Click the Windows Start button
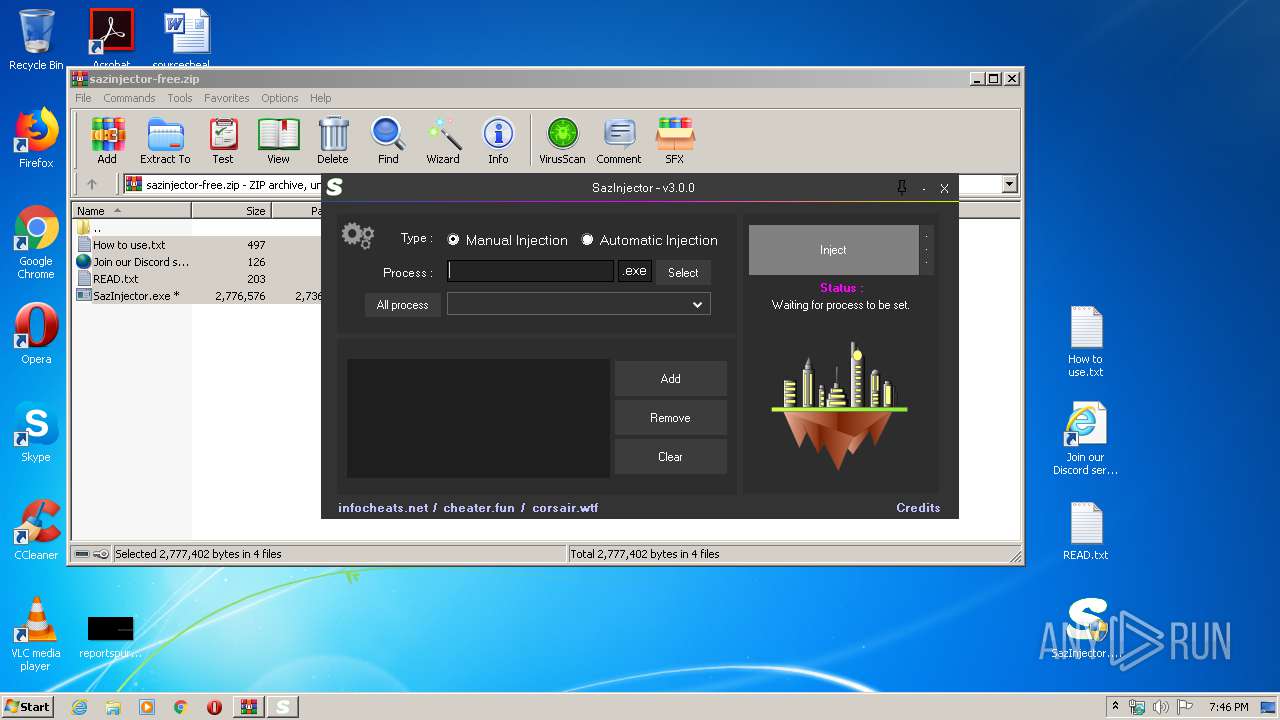This screenshot has height=720, width=1280. [x=28, y=706]
